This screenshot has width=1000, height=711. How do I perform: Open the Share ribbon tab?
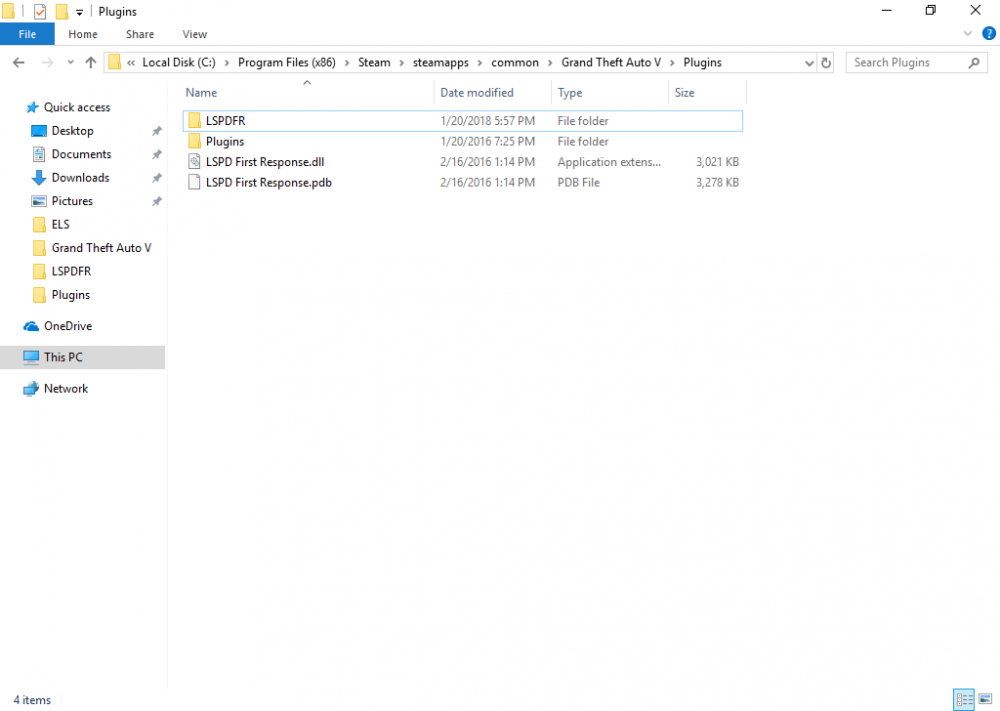(140, 34)
